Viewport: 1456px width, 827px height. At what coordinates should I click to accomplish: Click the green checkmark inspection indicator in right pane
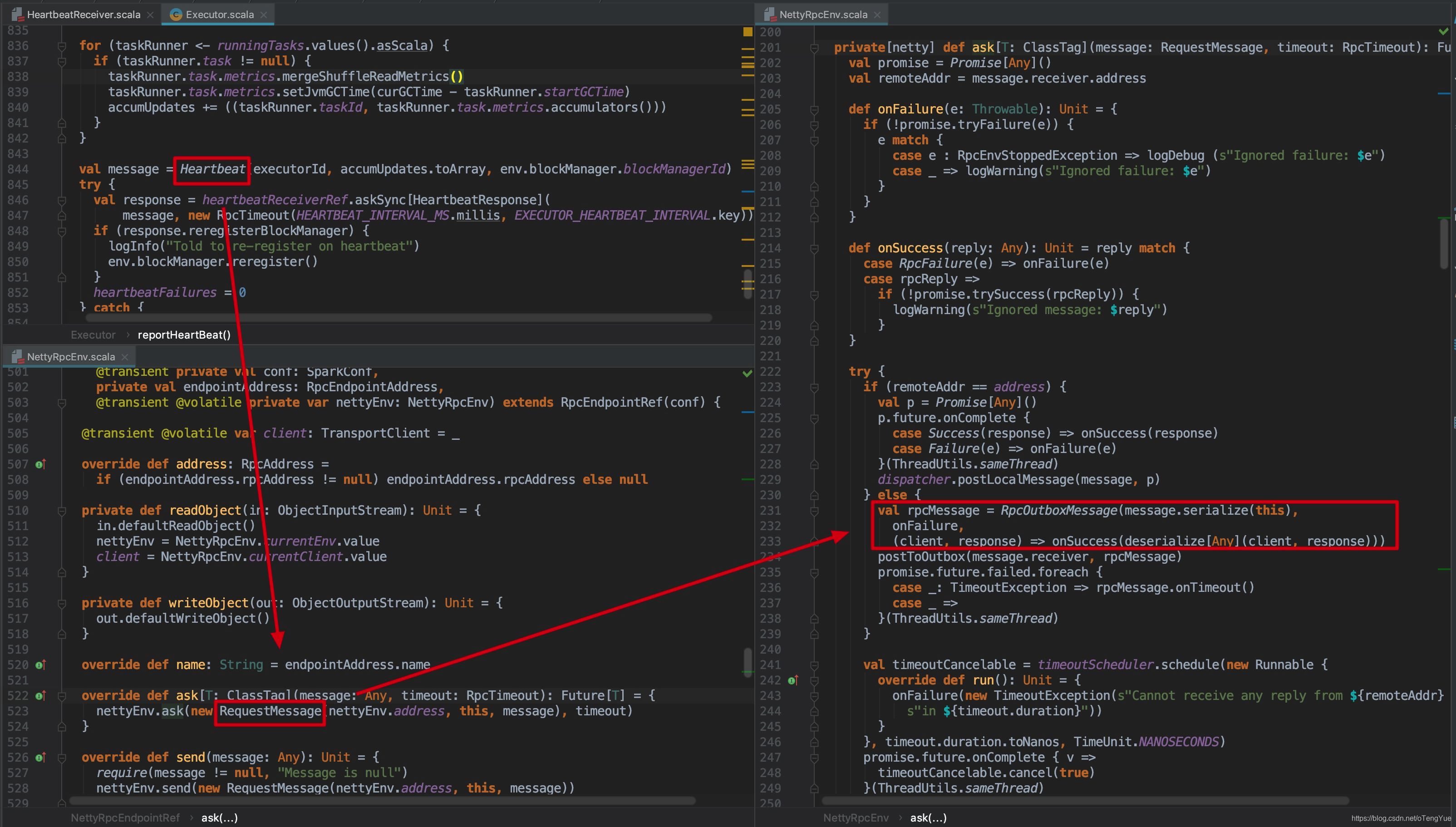pos(1443,31)
